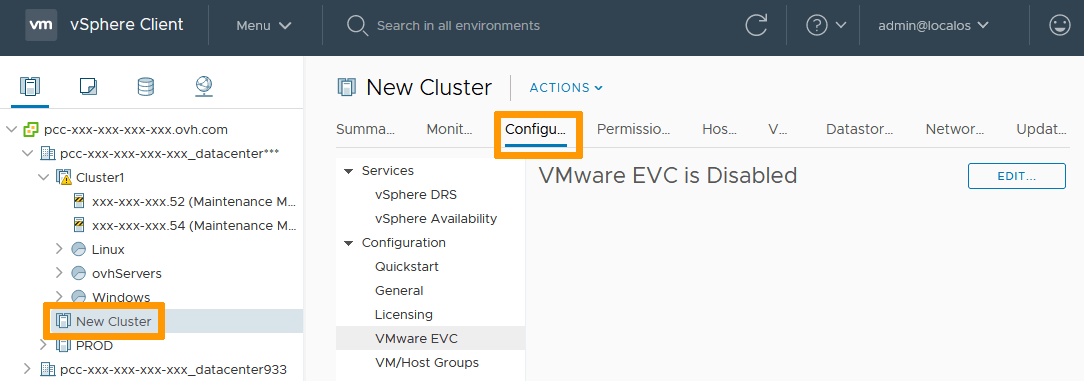Refresh the vSphere Client view
This screenshot has width=1084, height=381.
[756, 26]
